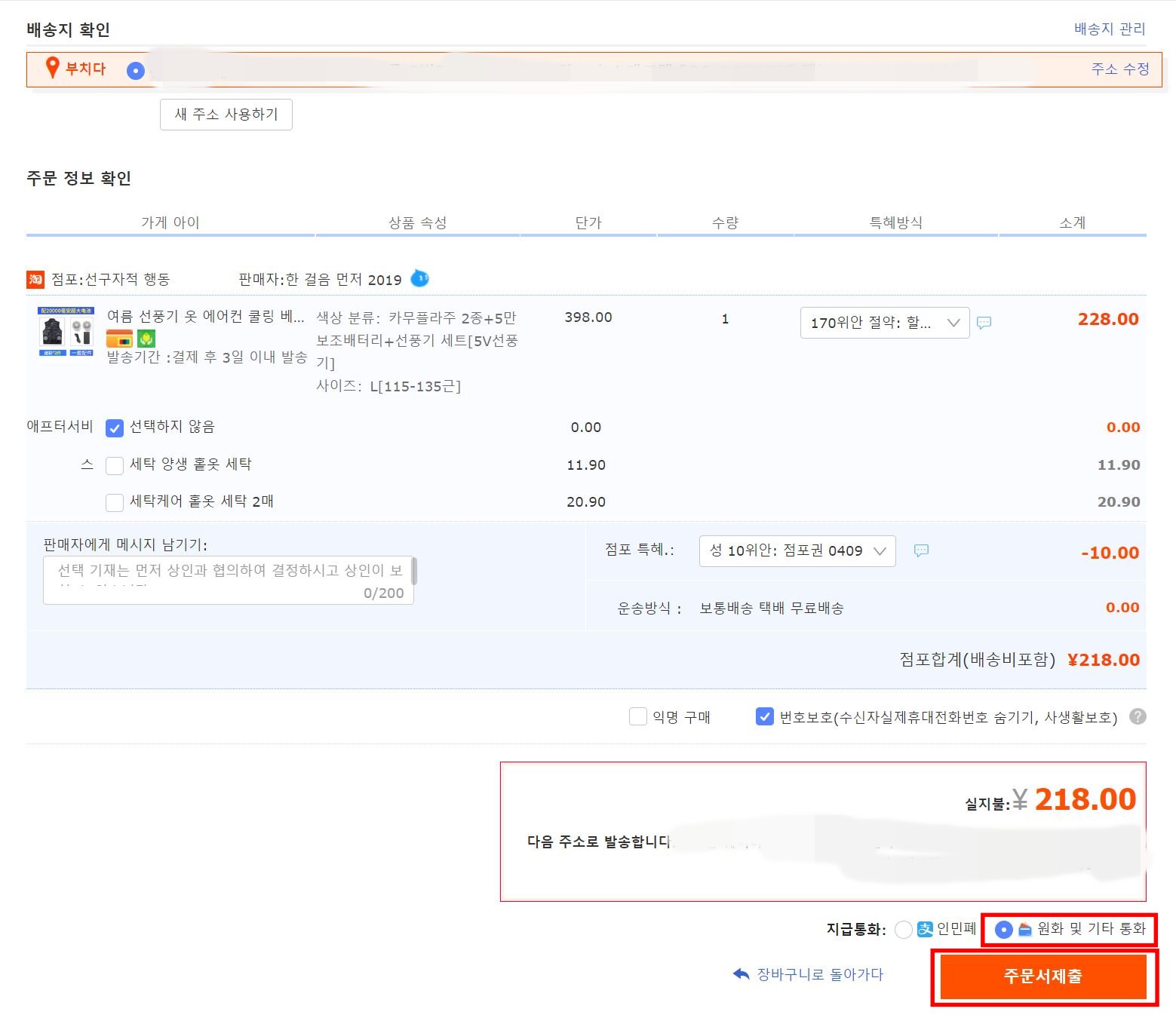Click the 0/200 character counter

tap(383, 593)
